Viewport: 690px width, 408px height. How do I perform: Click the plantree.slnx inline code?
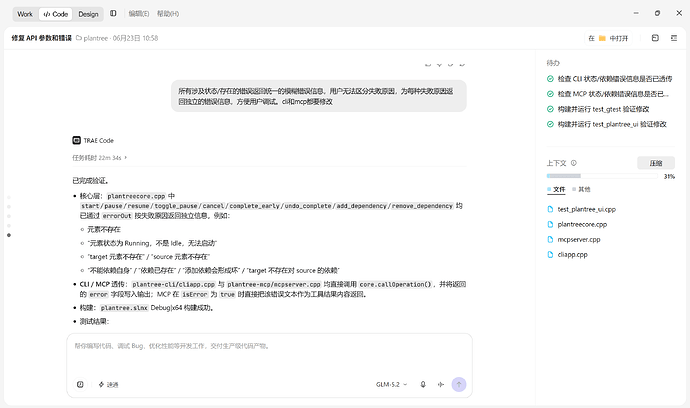coord(124,308)
